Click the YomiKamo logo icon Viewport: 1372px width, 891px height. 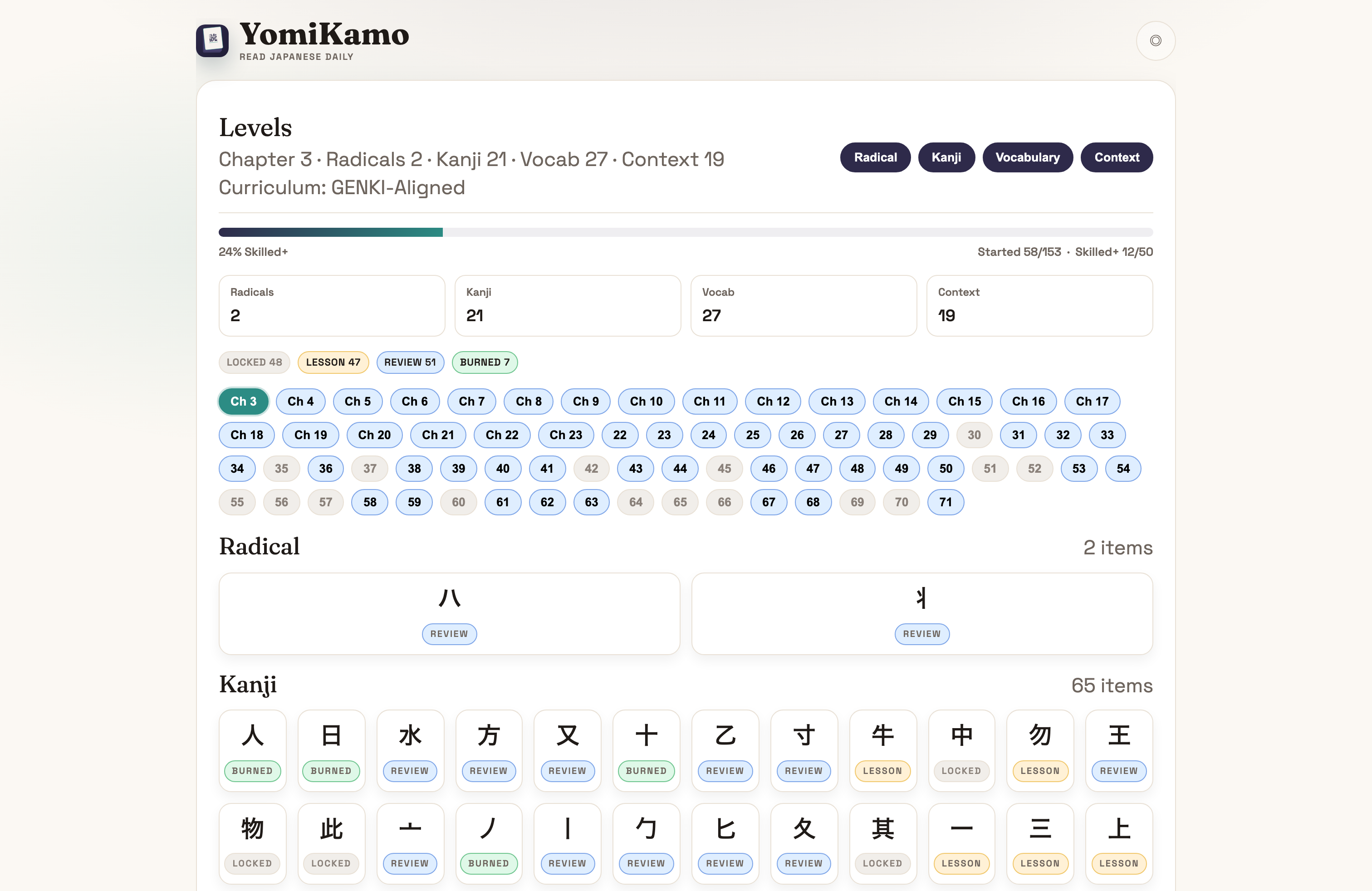click(212, 40)
